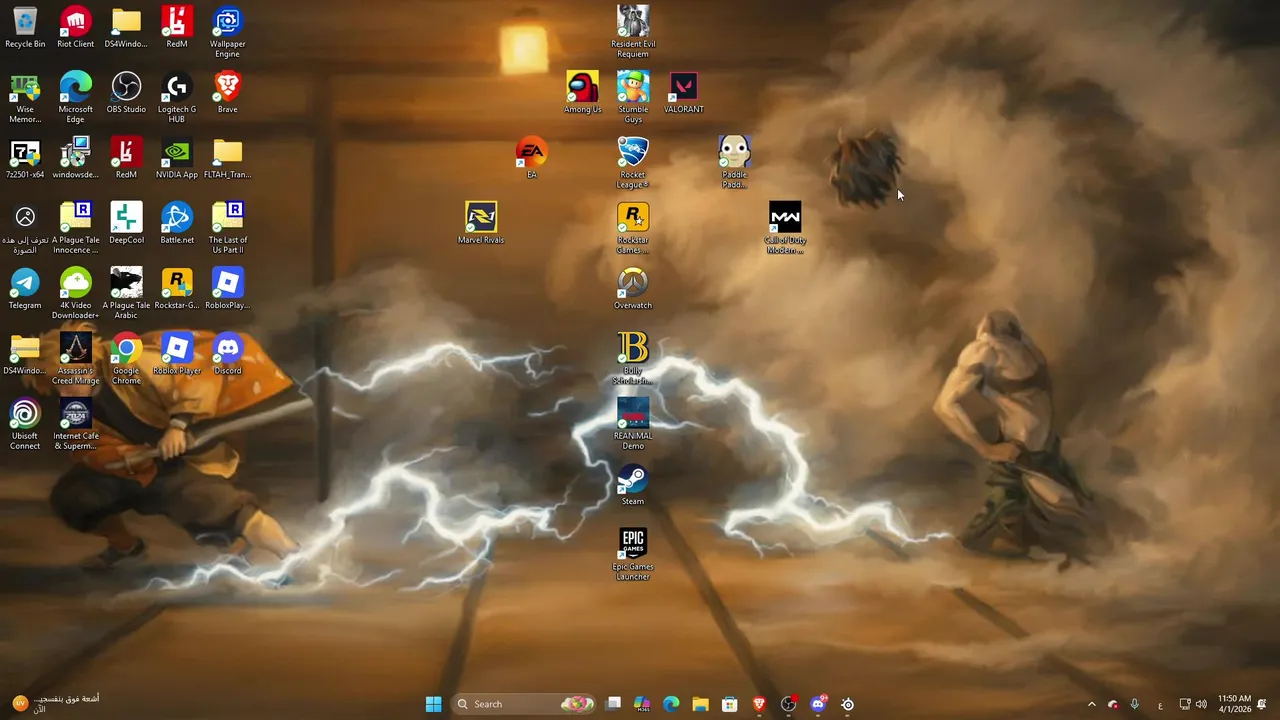The height and width of the screenshot is (720, 1280).
Task: Select the FLTAH_Tran folder
Action: click(x=228, y=158)
